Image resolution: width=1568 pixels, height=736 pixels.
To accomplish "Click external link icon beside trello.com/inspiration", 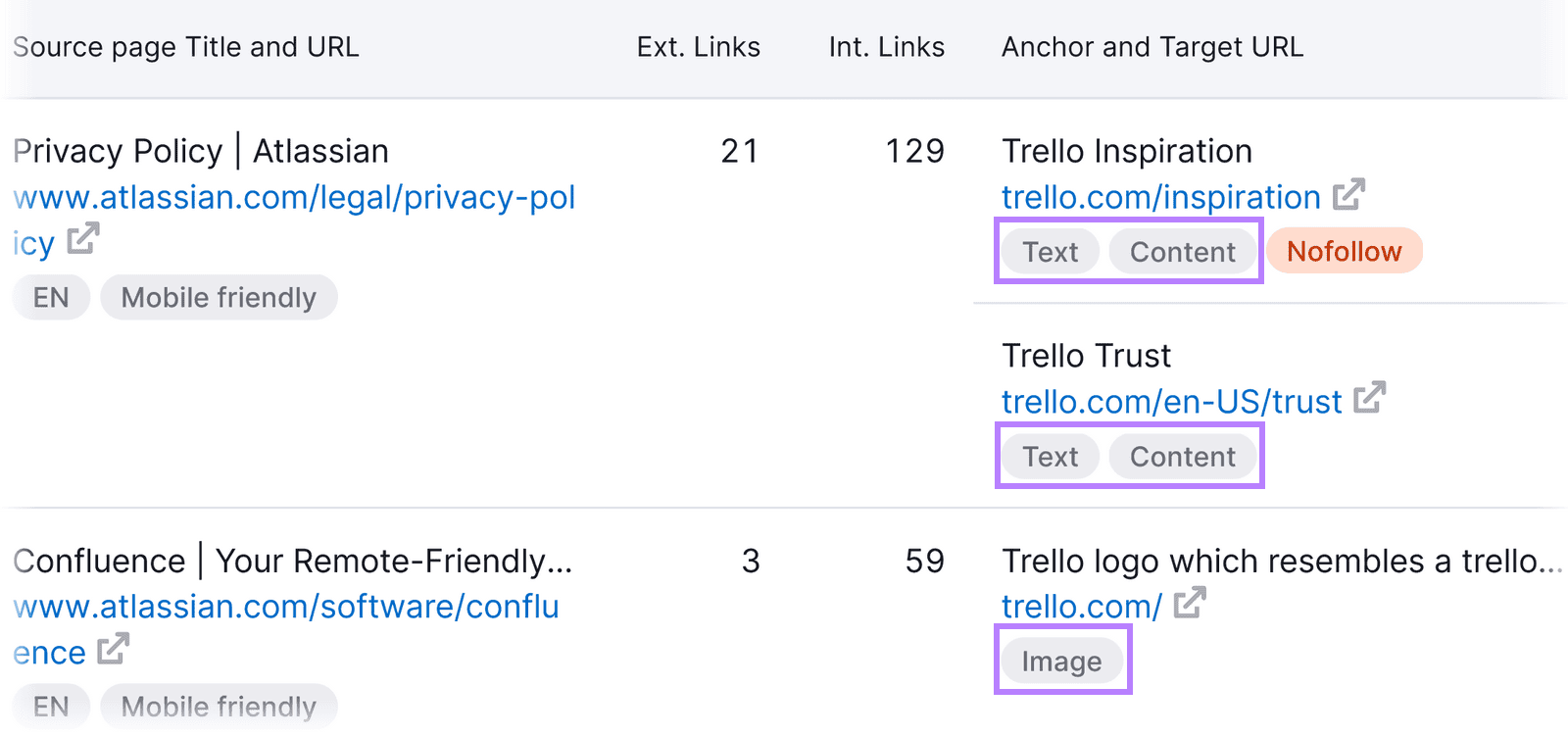I will click(x=1348, y=195).
